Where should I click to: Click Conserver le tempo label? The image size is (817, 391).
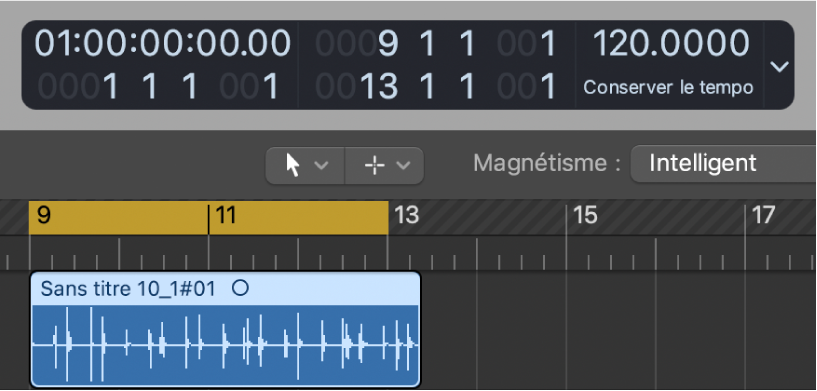click(x=669, y=87)
